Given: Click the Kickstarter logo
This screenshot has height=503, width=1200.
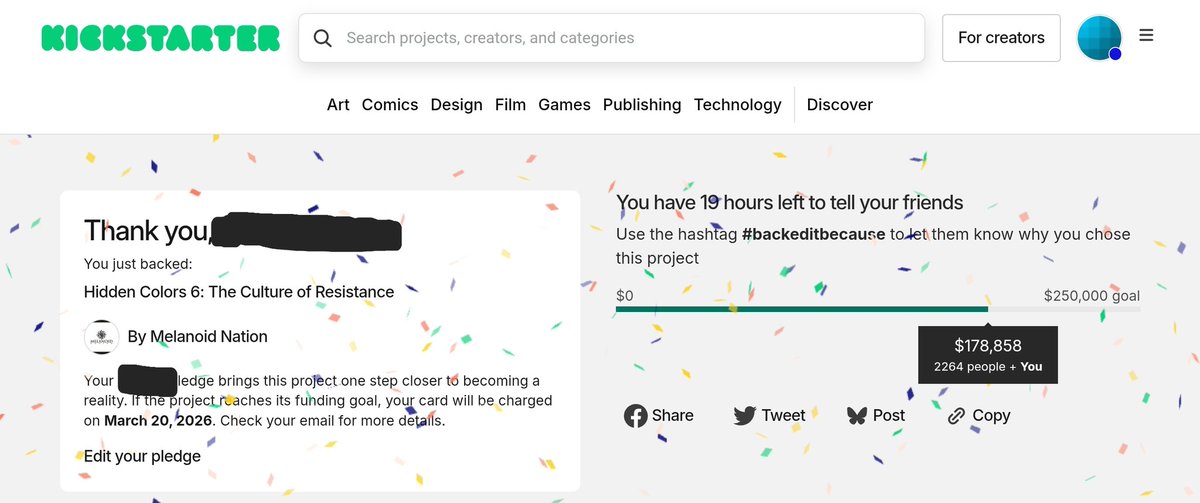Looking at the screenshot, I should pos(161,38).
